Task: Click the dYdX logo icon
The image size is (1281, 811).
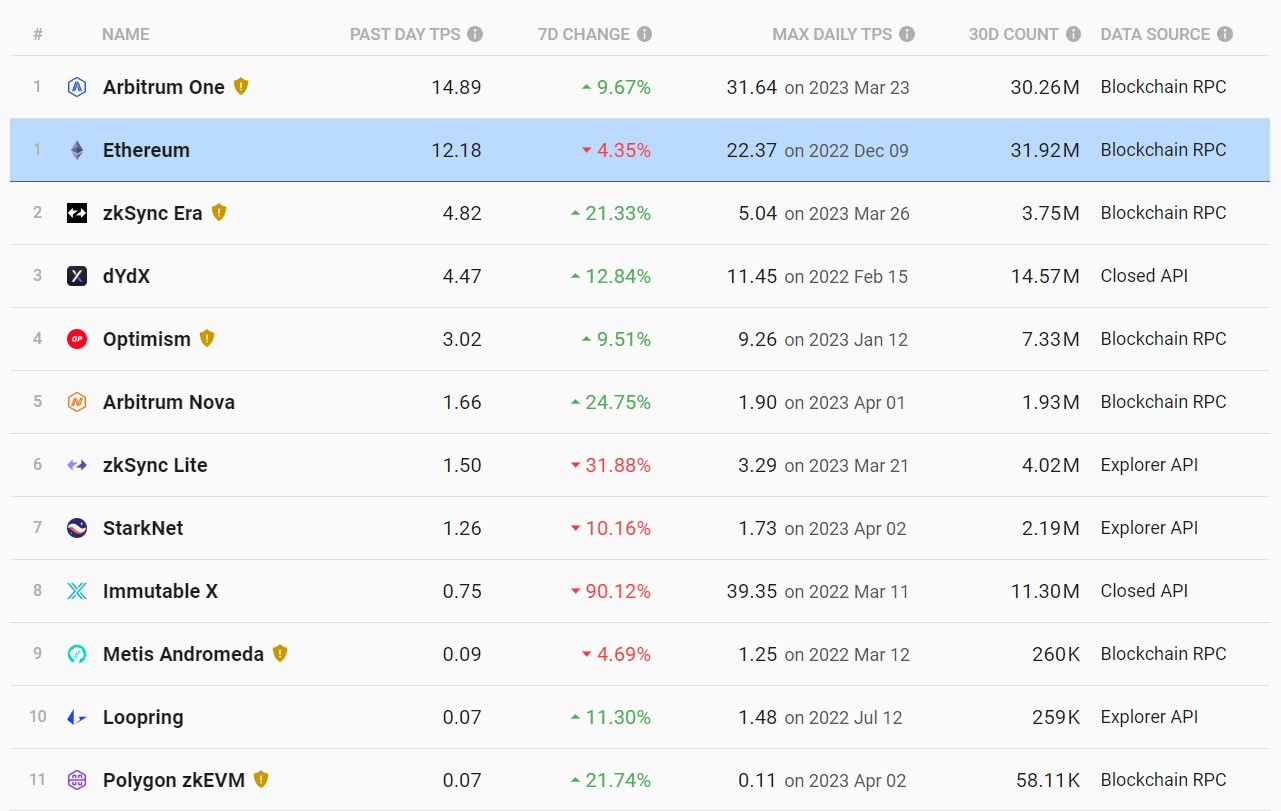Action: point(77,276)
